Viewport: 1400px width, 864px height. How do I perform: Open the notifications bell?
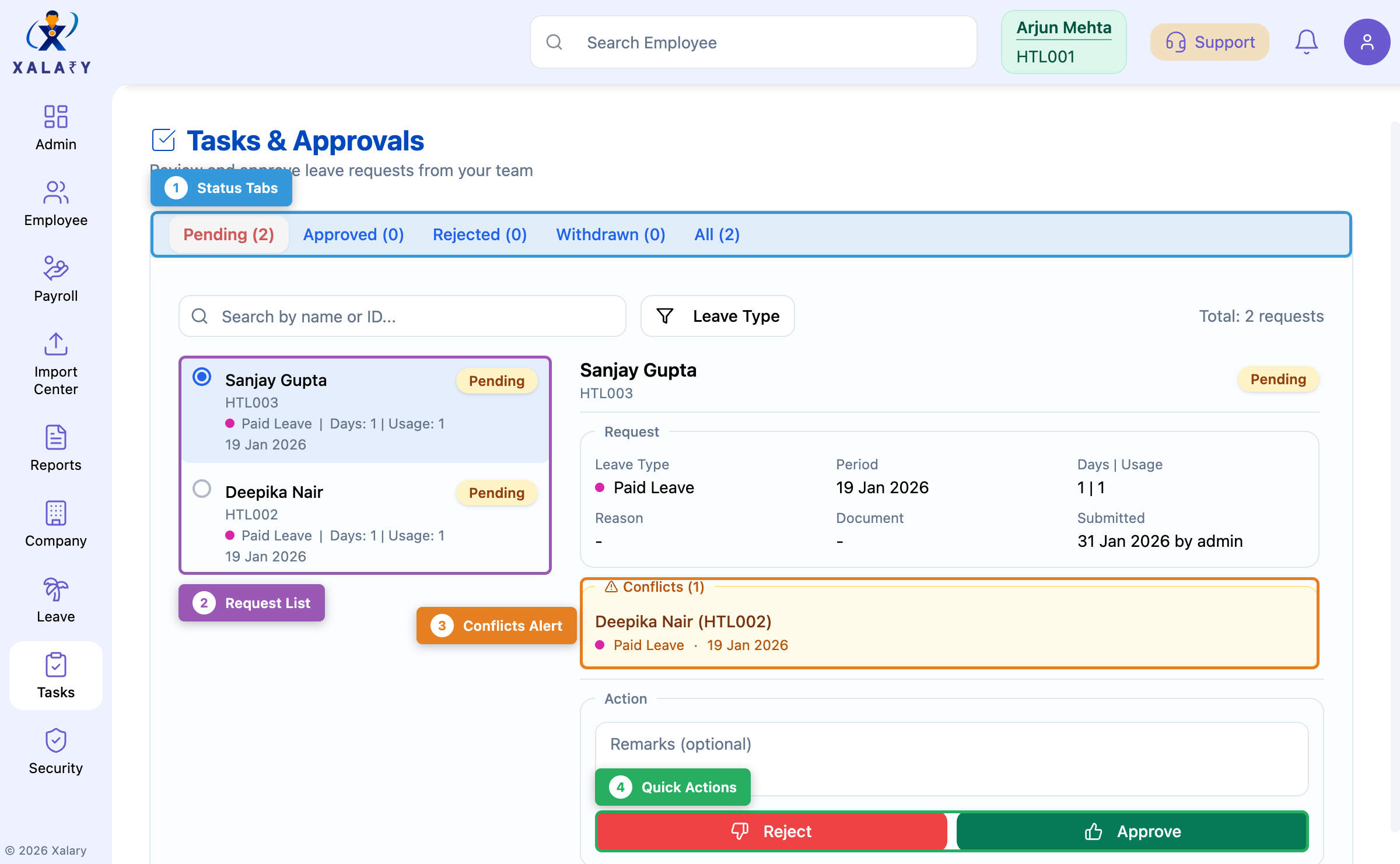(1306, 41)
